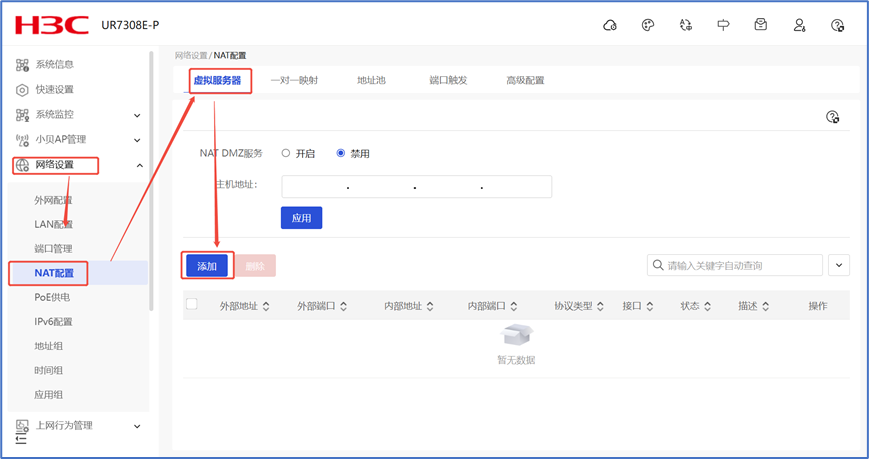Expand the 系统监控 menu section

pos(137,115)
